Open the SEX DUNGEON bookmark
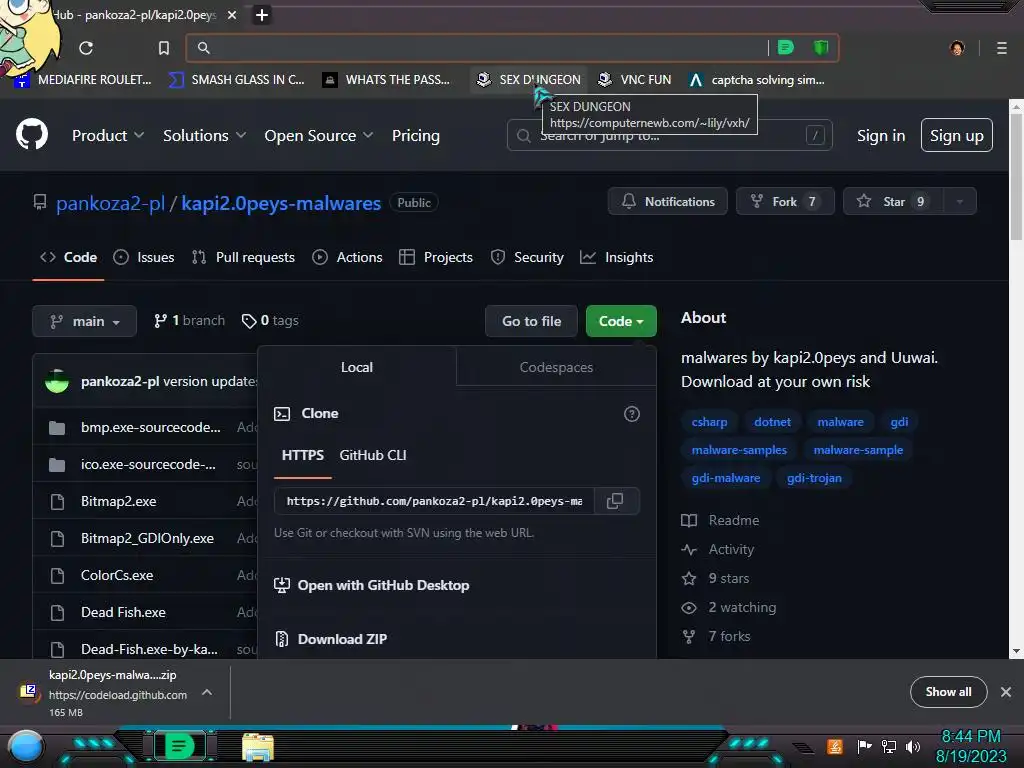Image resolution: width=1024 pixels, height=768 pixels. coord(528,80)
